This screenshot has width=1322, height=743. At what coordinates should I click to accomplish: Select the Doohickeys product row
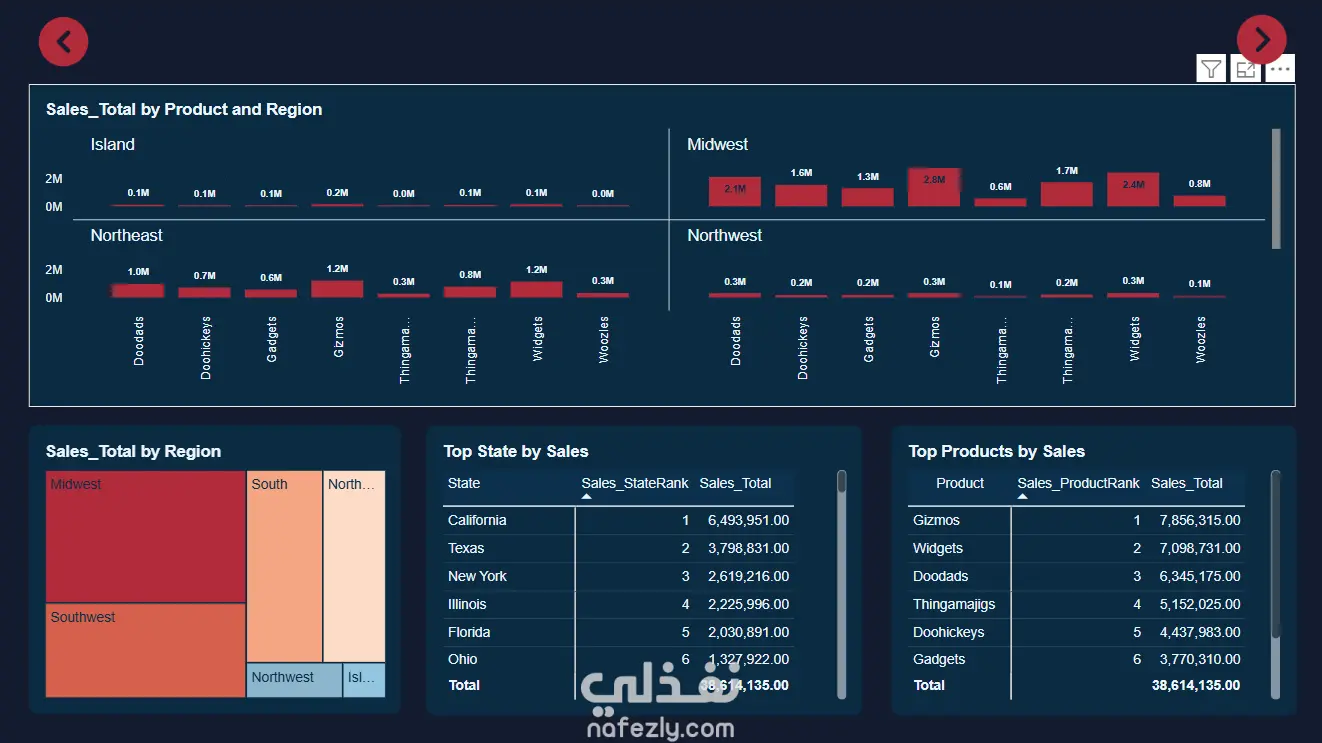click(1077, 632)
